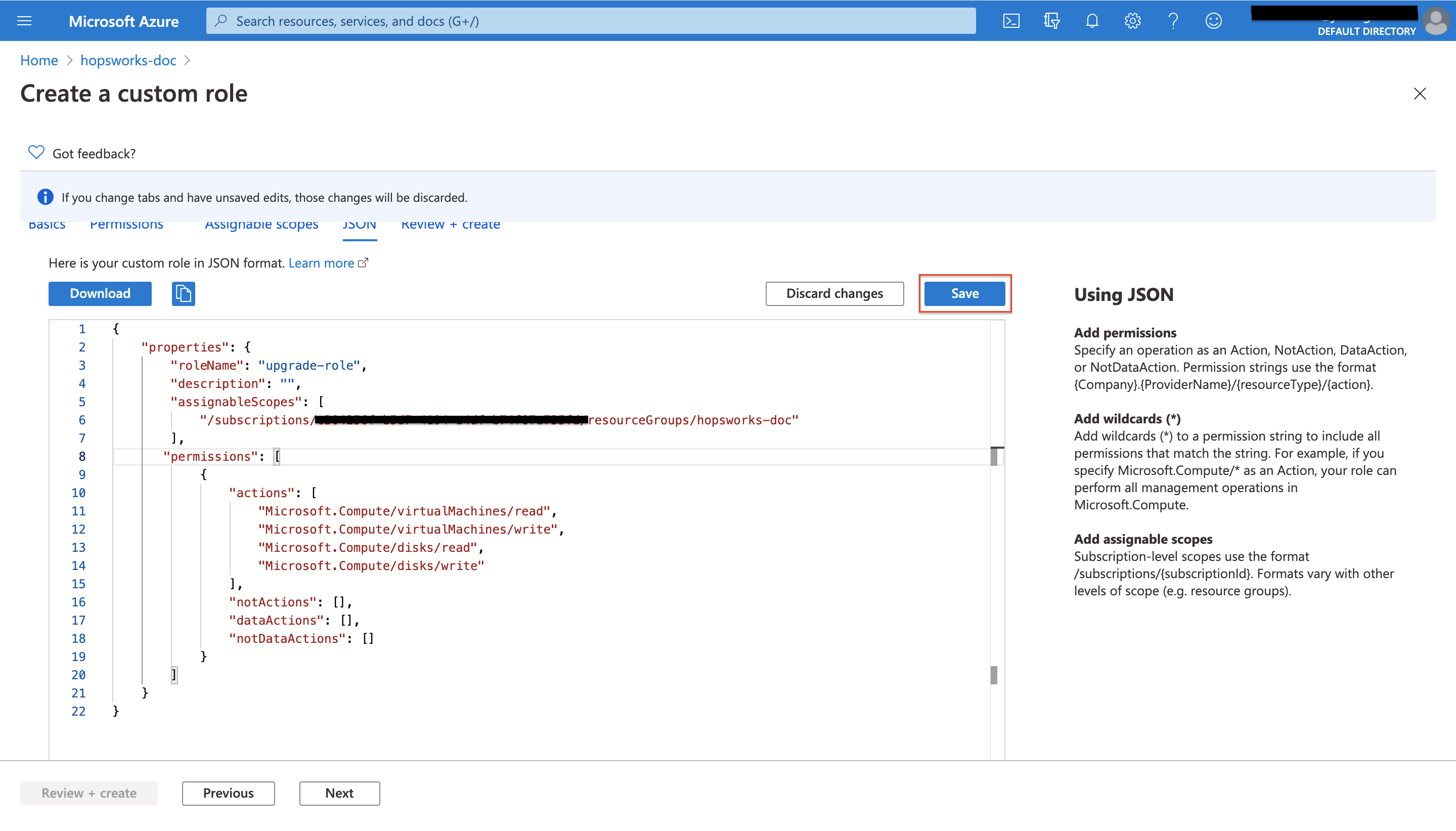The height and width of the screenshot is (831, 1456).
Task: Open the hamburger portal menu
Action: pyautogui.click(x=24, y=21)
